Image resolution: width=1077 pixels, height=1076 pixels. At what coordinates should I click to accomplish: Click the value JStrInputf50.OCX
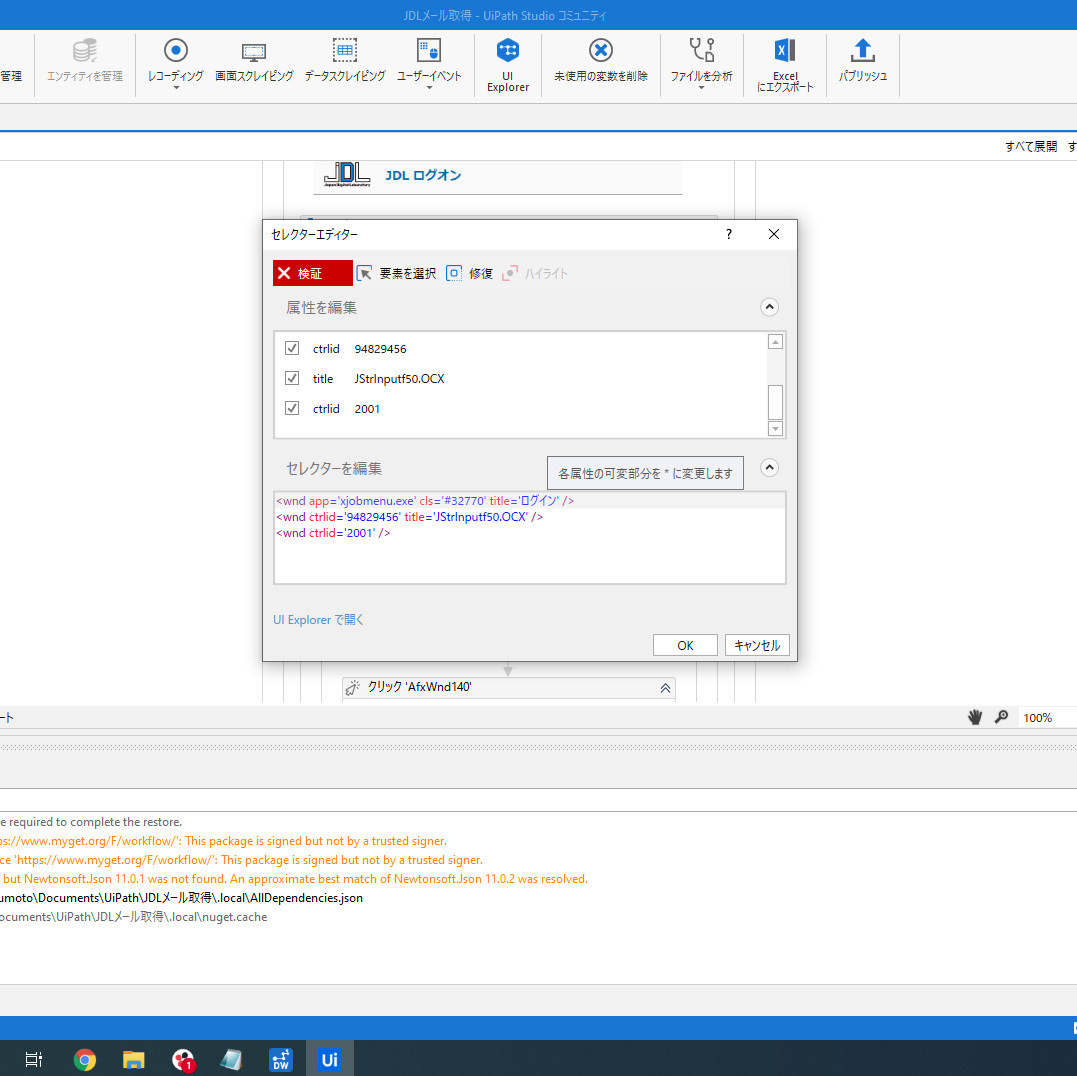click(399, 379)
